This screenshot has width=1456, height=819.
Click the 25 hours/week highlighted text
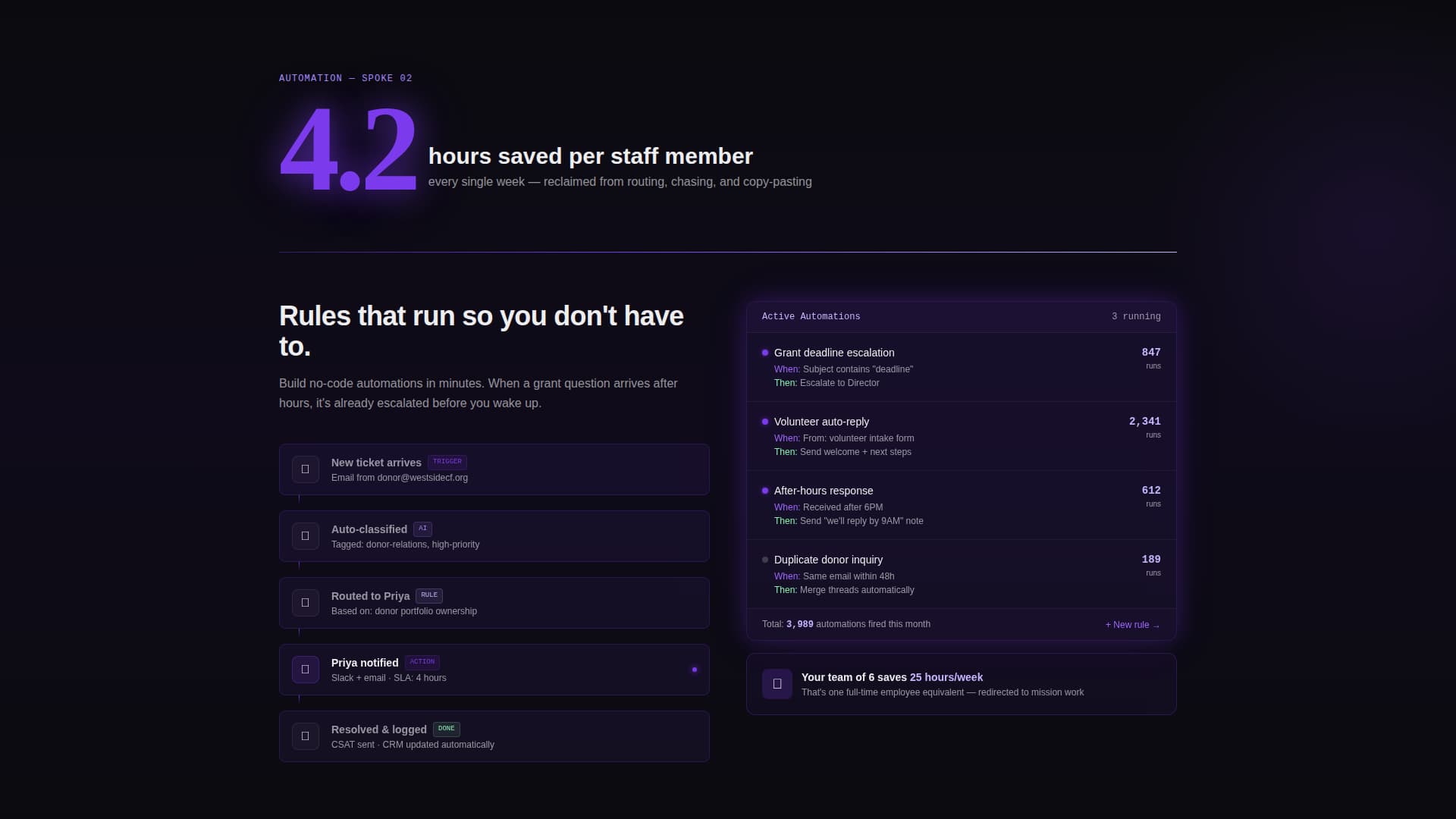click(x=946, y=677)
